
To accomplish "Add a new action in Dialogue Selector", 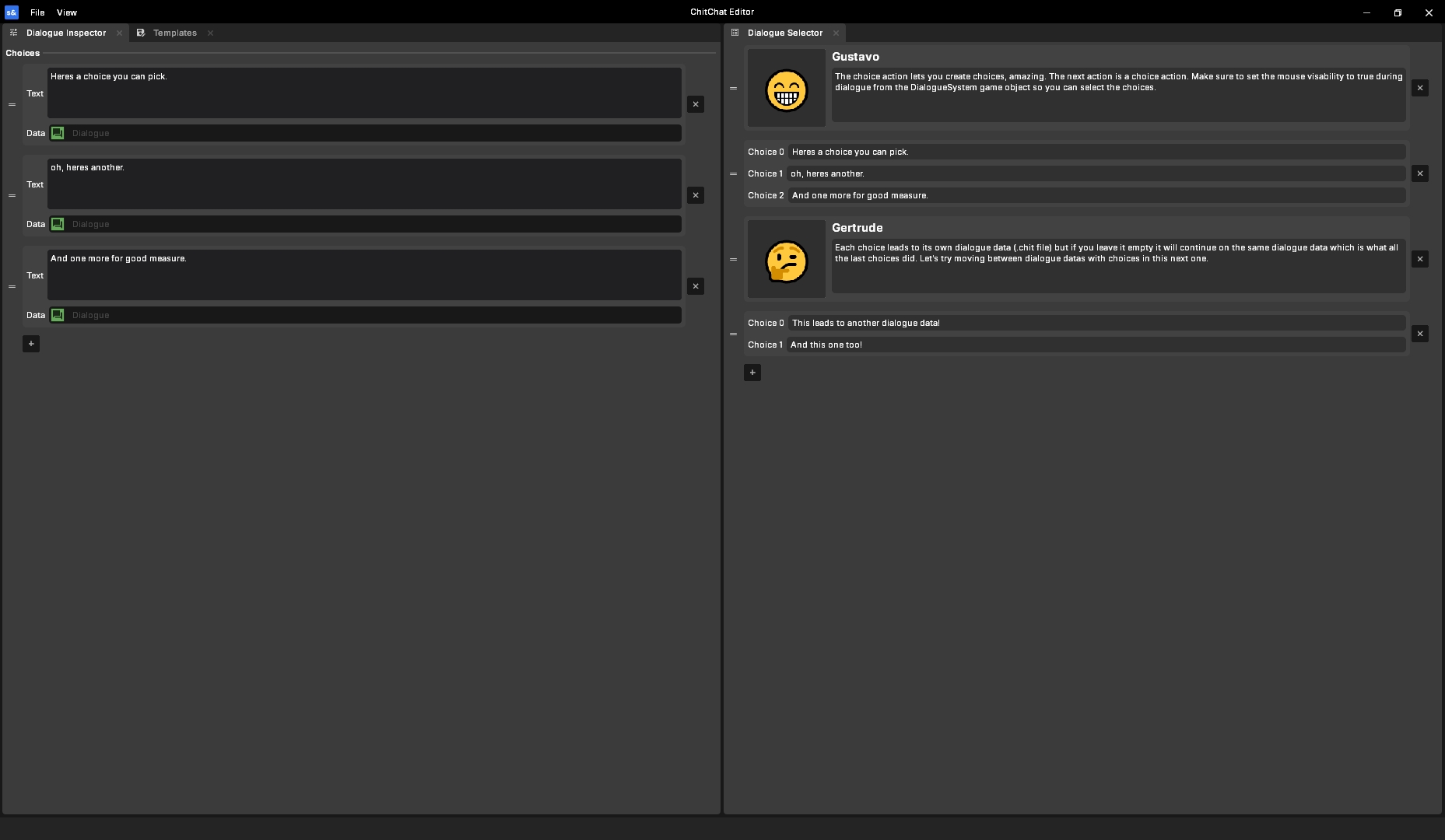I will tap(752, 373).
